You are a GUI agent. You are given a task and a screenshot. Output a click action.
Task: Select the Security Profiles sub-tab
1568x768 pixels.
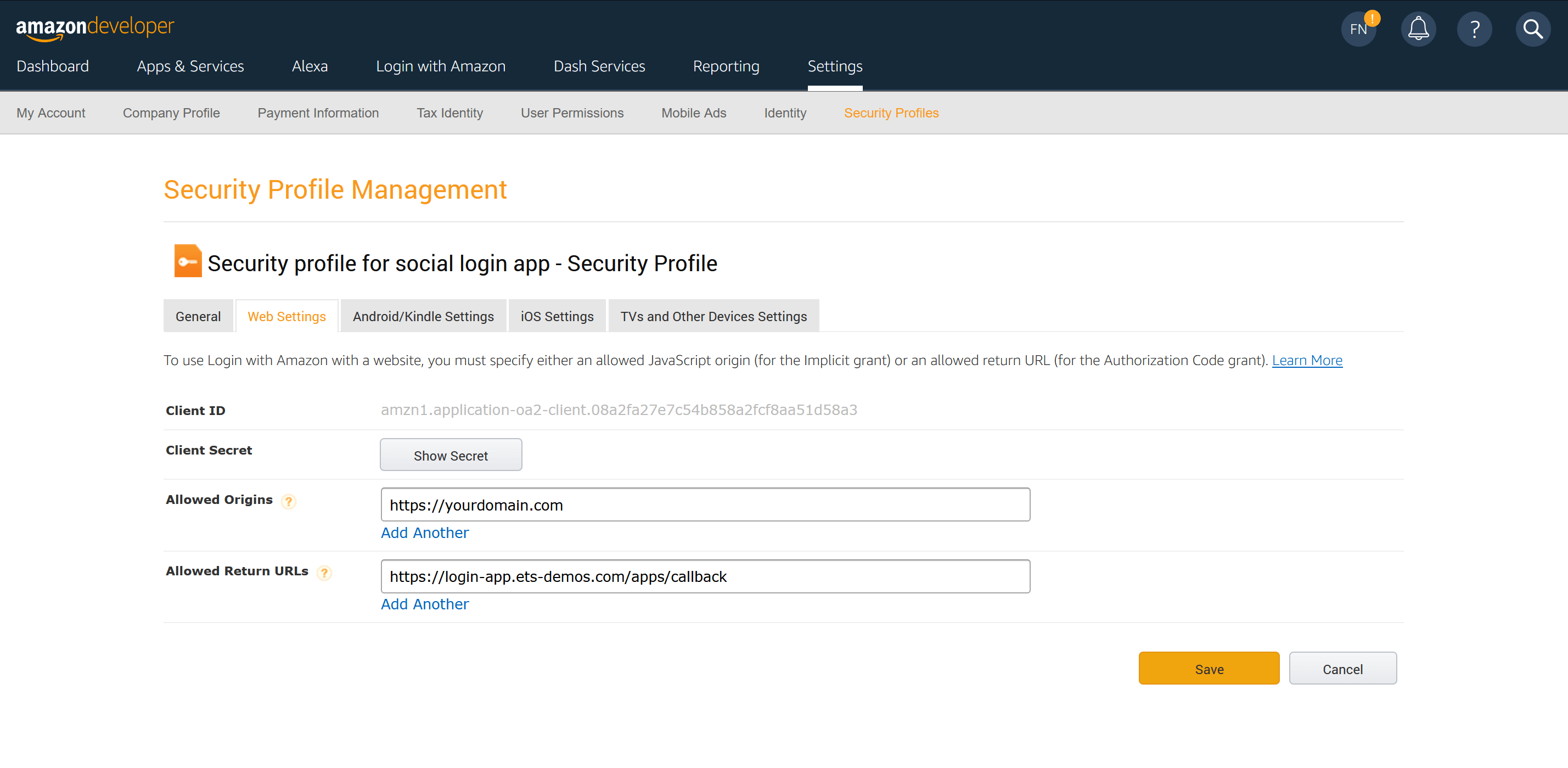(x=891, y=113)
